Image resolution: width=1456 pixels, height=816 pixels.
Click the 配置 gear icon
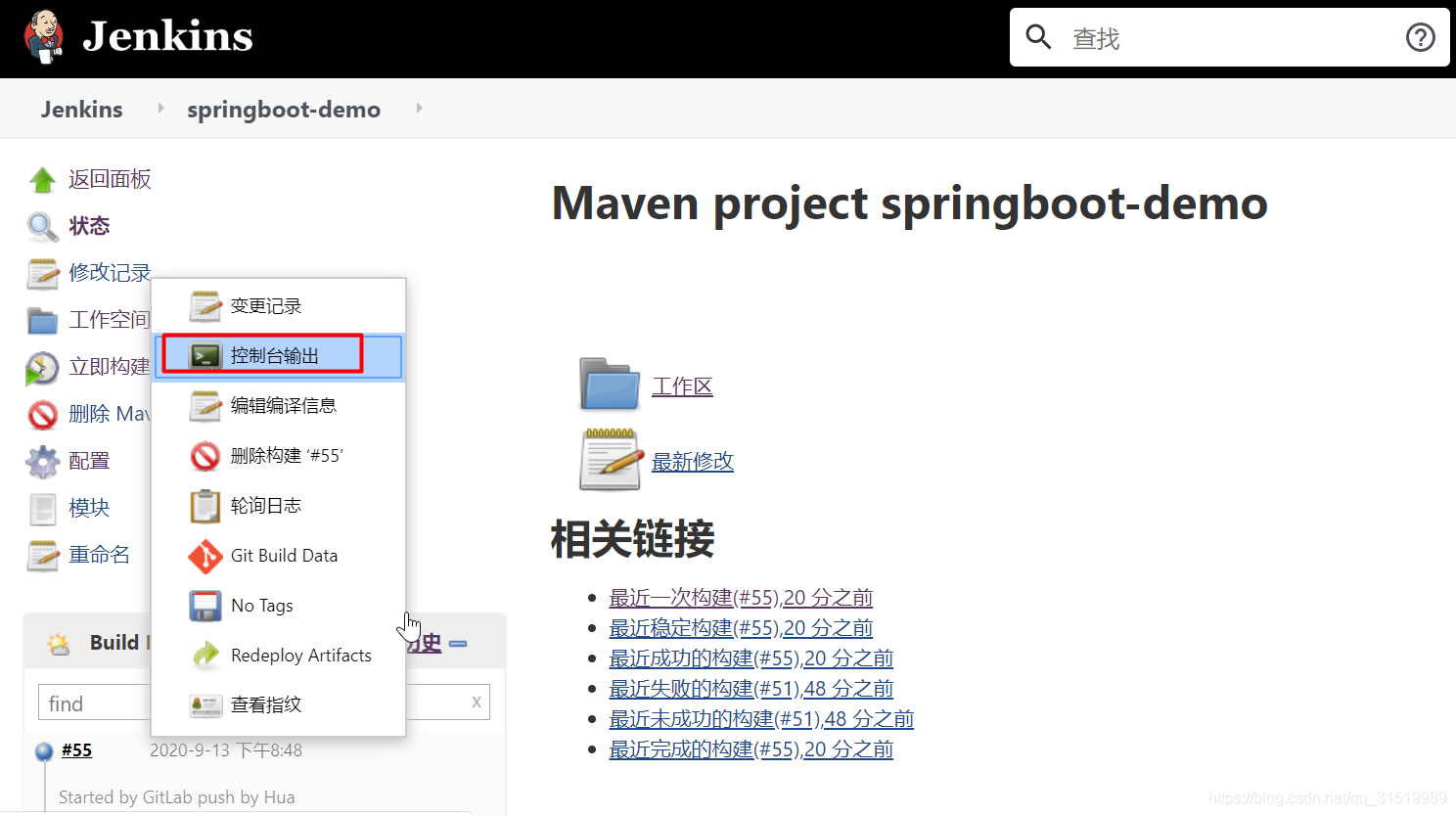pyautogui.click(x=42, y=461)
